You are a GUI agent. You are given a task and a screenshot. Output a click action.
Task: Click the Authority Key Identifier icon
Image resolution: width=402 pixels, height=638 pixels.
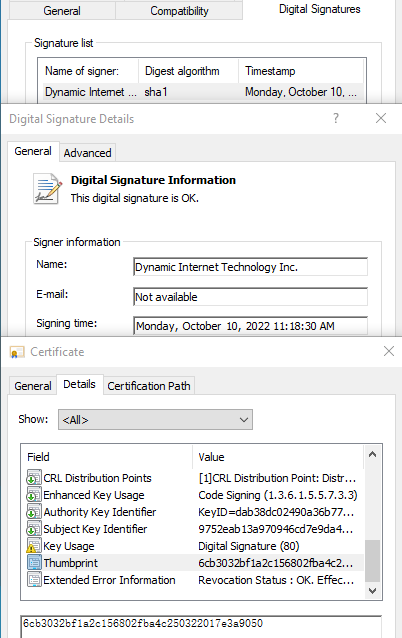34,512
